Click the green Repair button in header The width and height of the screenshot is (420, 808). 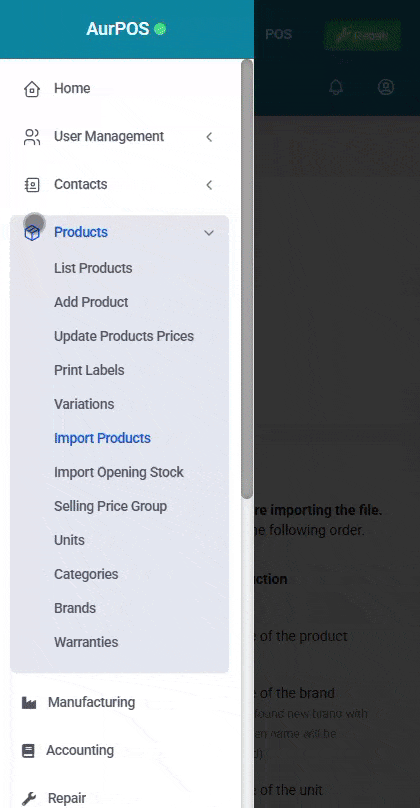click(362, 35)
